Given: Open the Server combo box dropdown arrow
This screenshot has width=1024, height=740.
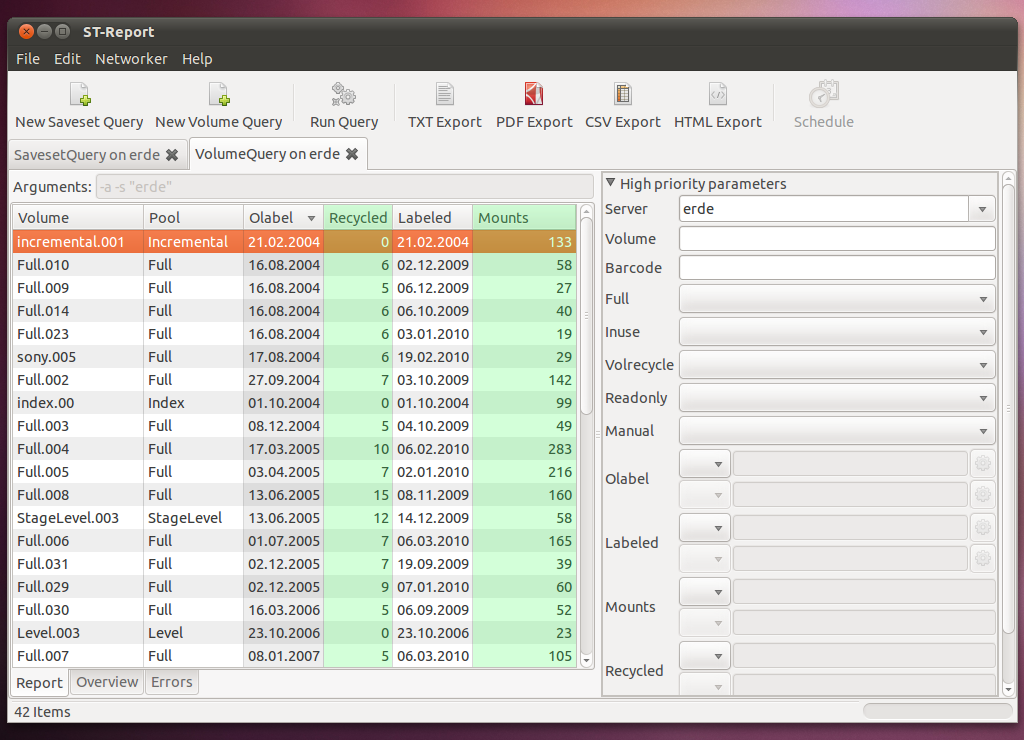Looking at the screenshot, I should [982, 210].
